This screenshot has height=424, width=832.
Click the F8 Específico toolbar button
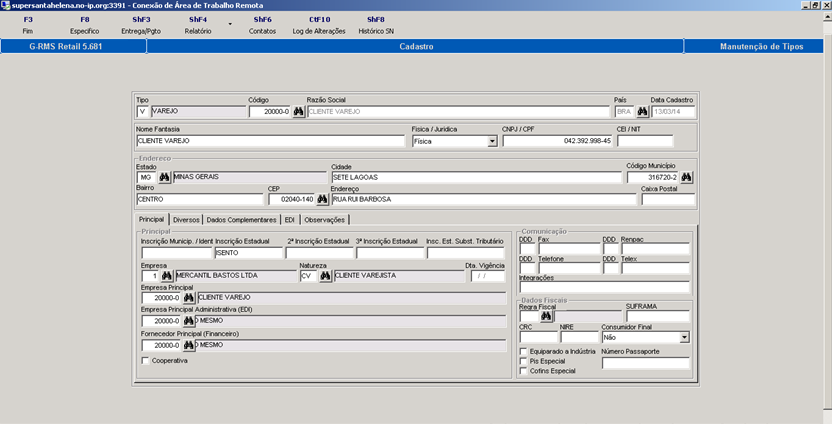[x=85, y=25]
